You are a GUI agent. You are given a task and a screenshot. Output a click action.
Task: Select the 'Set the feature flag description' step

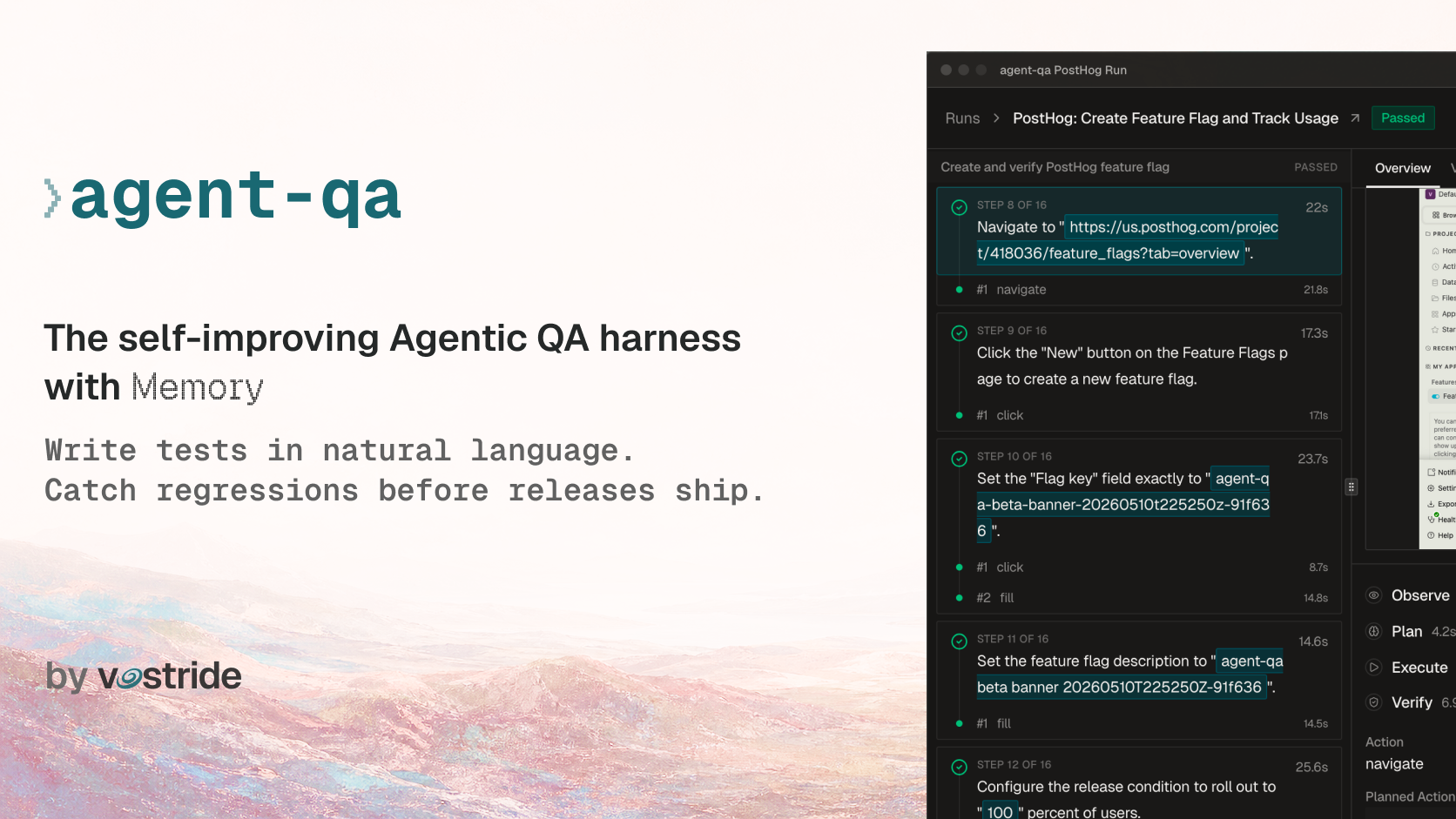(x=1139, y=666)
